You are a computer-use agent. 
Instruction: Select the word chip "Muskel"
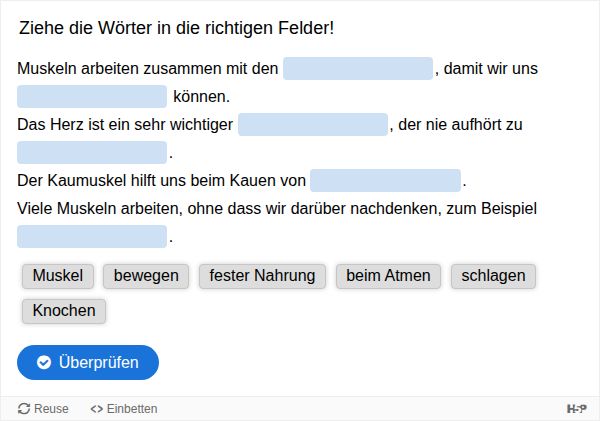click(x=58, y=275)
